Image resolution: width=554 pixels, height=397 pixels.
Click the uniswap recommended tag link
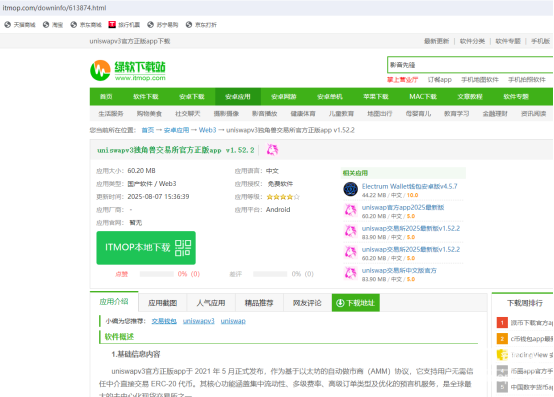(x=233, y=321)
